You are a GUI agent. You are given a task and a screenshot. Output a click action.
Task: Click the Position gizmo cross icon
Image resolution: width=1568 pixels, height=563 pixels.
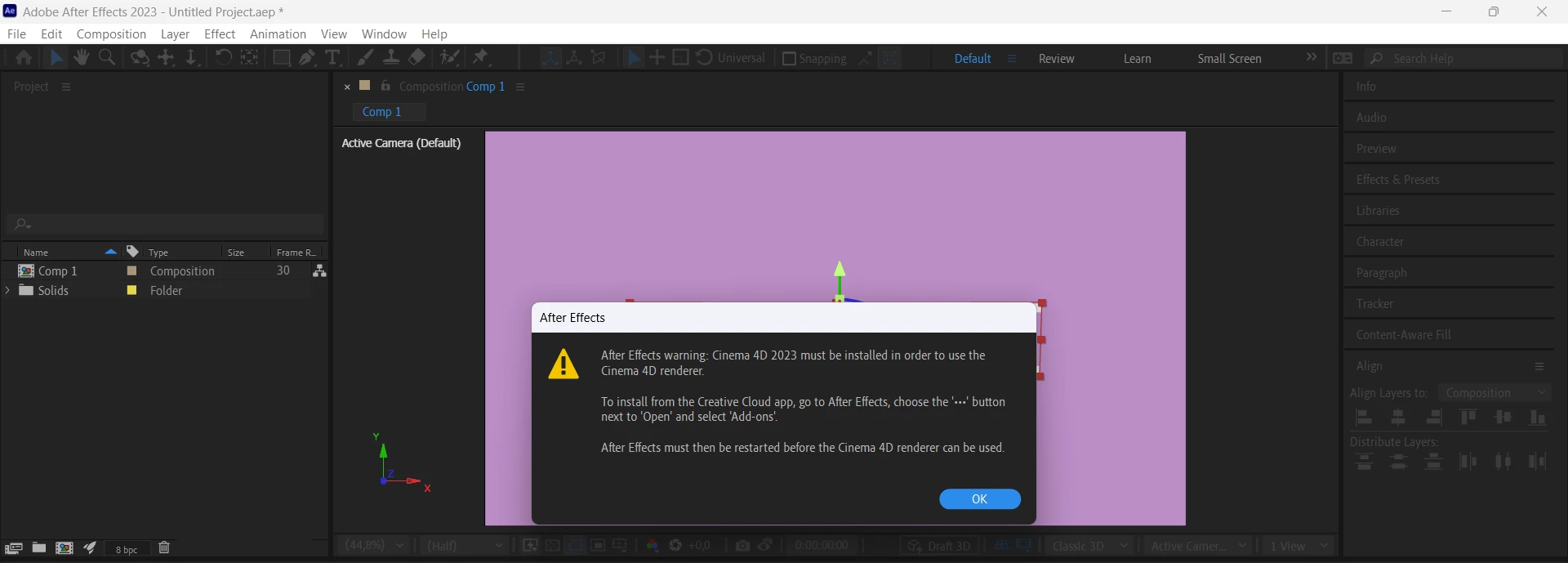(x=657, y=58)
